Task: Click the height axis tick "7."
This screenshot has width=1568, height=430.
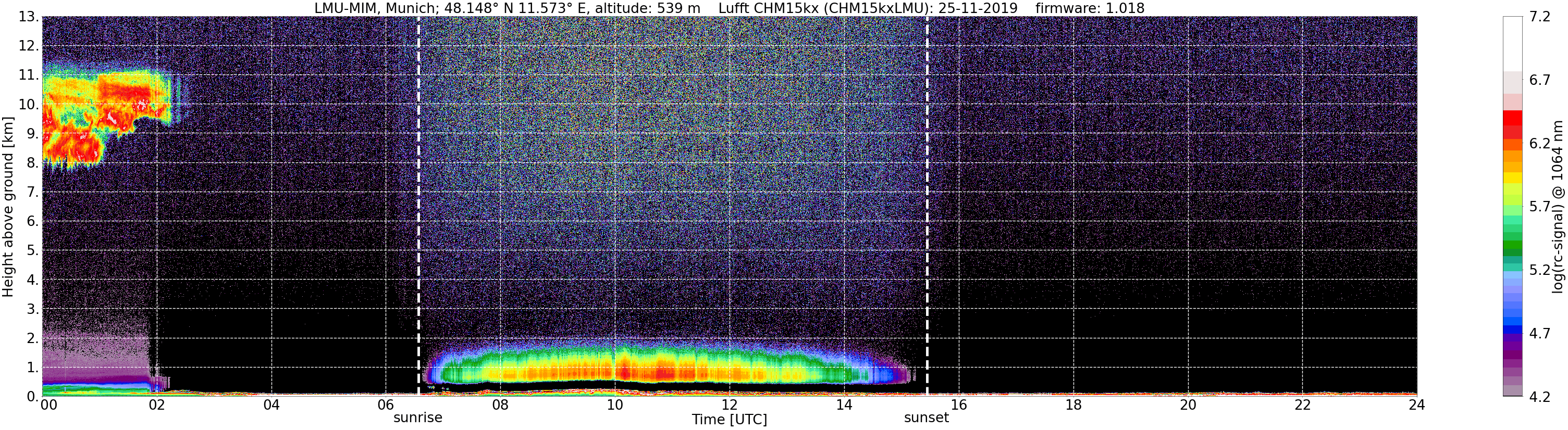Action: 33,192
